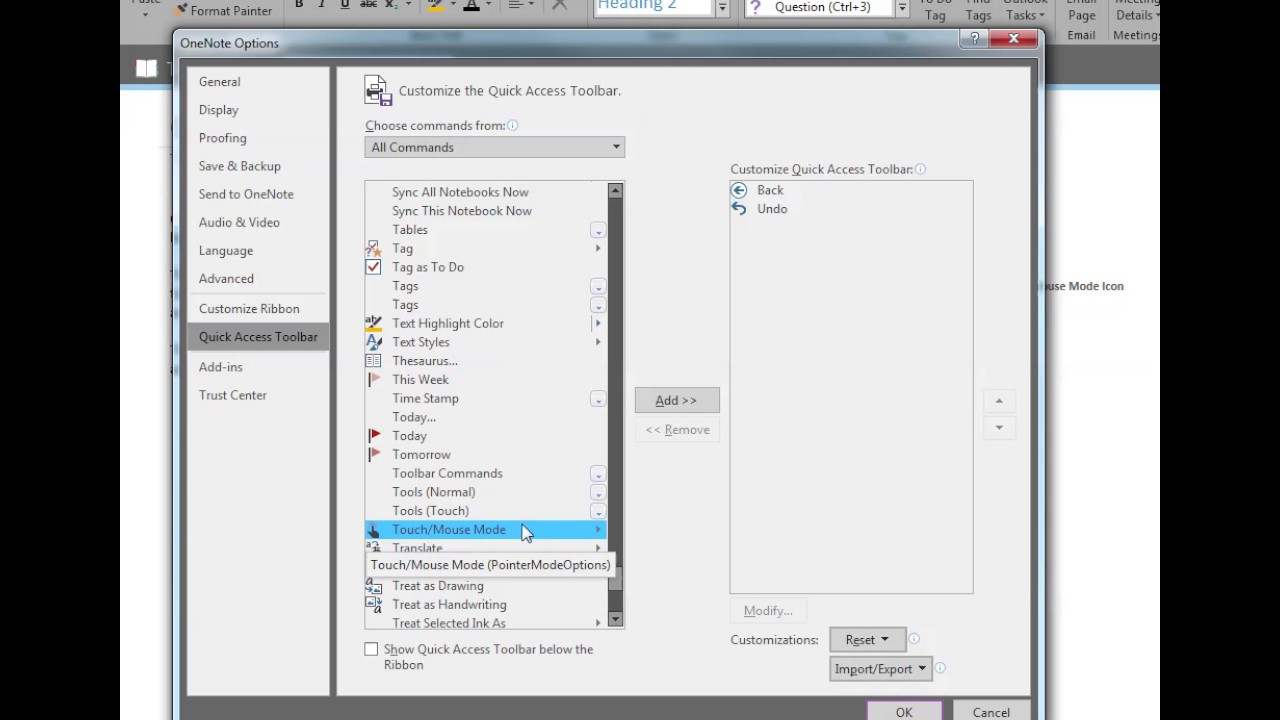The width and height of the screenshot is (1280, 720).
Task: Select the Tools (Touch) command
Action: pyautogui.click(x=486, y=511)
